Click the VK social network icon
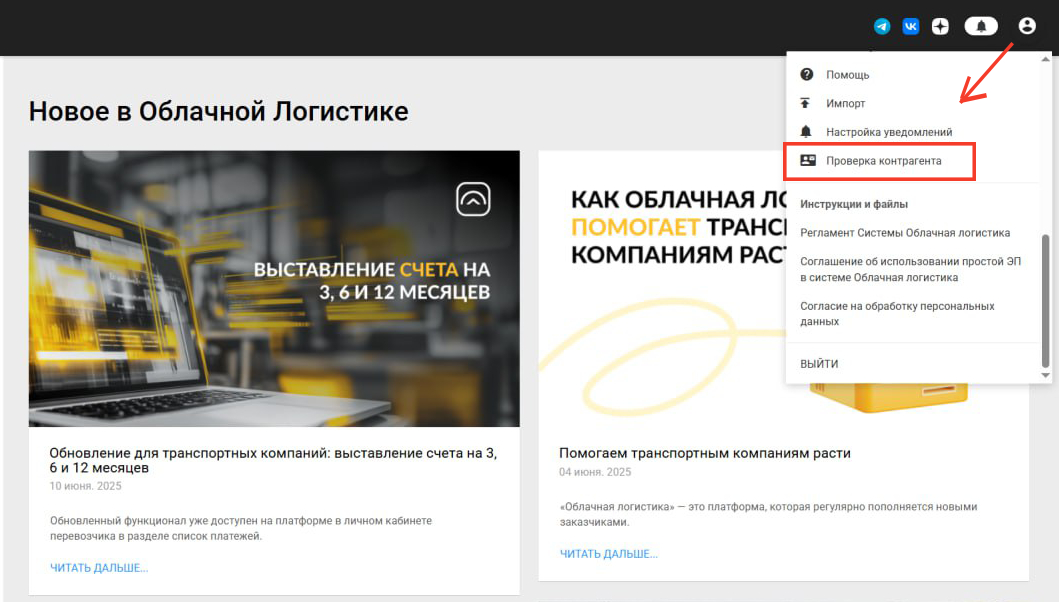 (x=911, y=27)
